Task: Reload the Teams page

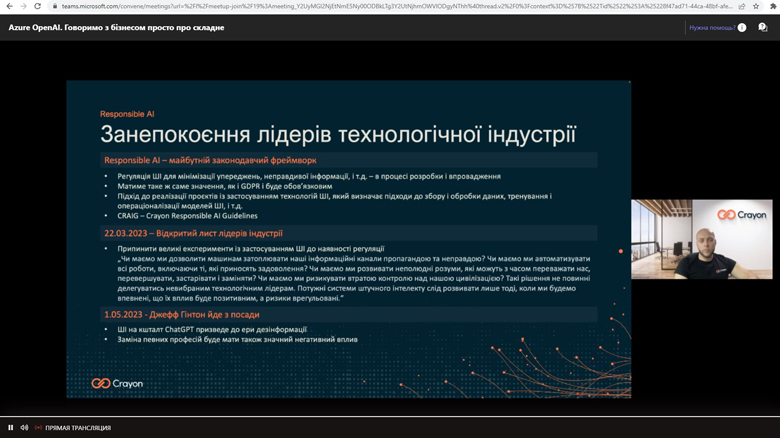Action: click(x=37, y=6)
